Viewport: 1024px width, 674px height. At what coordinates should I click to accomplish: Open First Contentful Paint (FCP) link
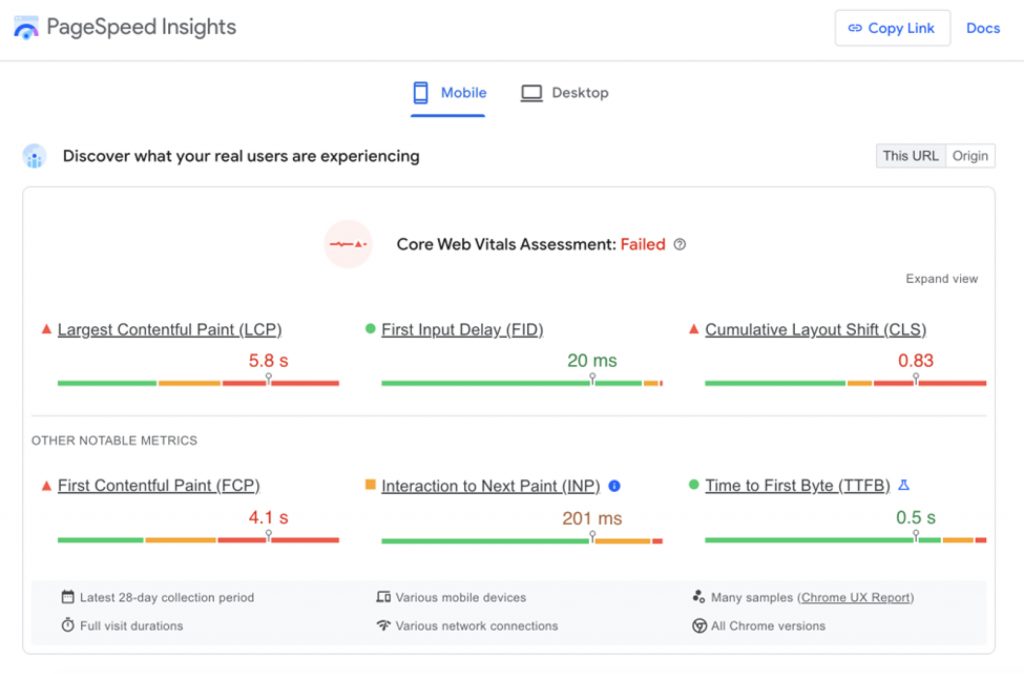click(x=159, y=486)
